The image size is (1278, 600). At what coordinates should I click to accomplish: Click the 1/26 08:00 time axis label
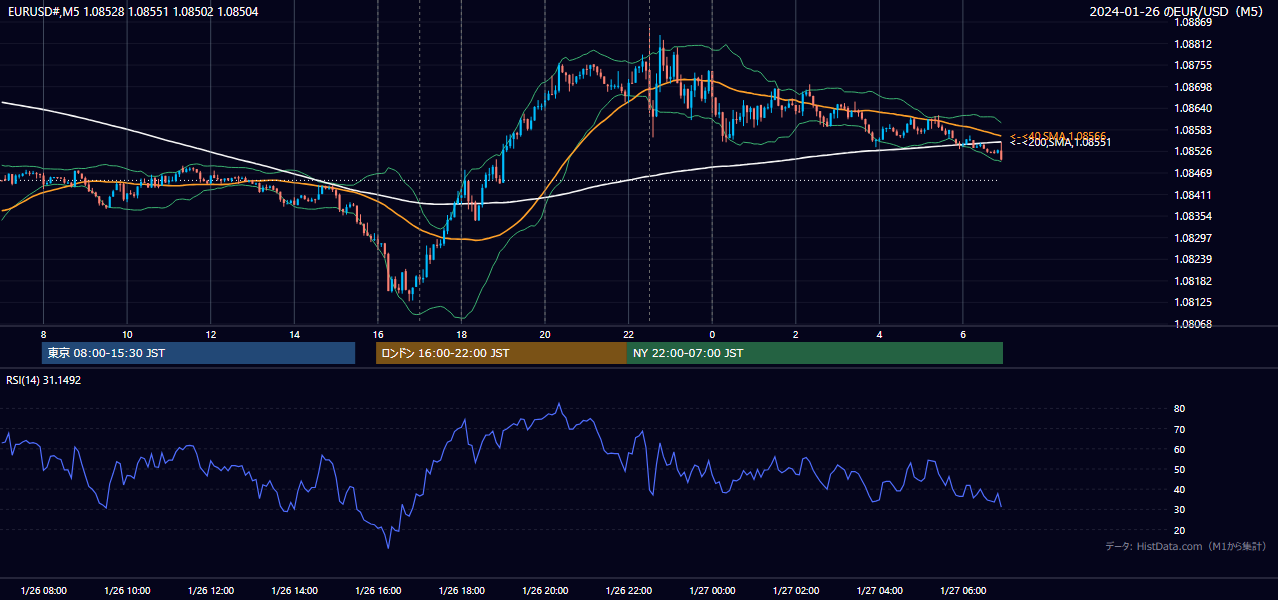[43, 591]
